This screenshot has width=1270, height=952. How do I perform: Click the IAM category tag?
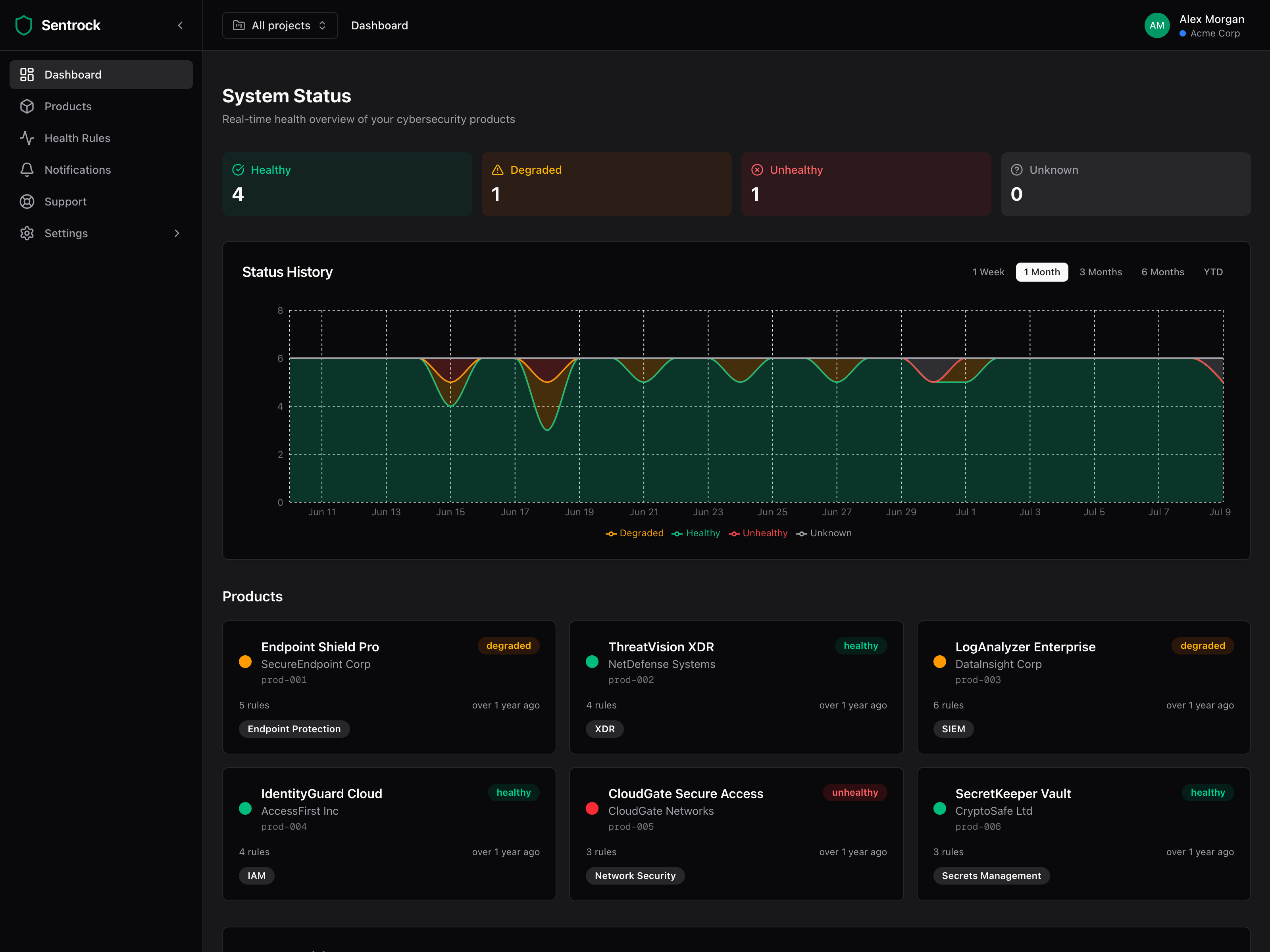(x=256, y=876)
